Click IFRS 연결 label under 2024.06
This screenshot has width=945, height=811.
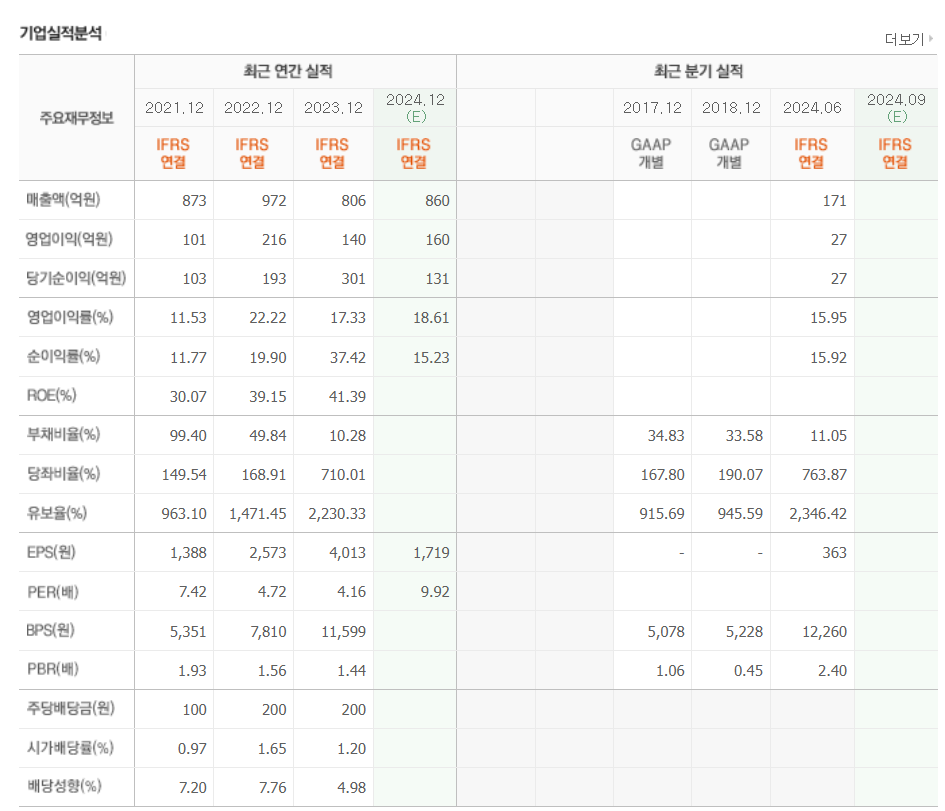coord(811,153)
